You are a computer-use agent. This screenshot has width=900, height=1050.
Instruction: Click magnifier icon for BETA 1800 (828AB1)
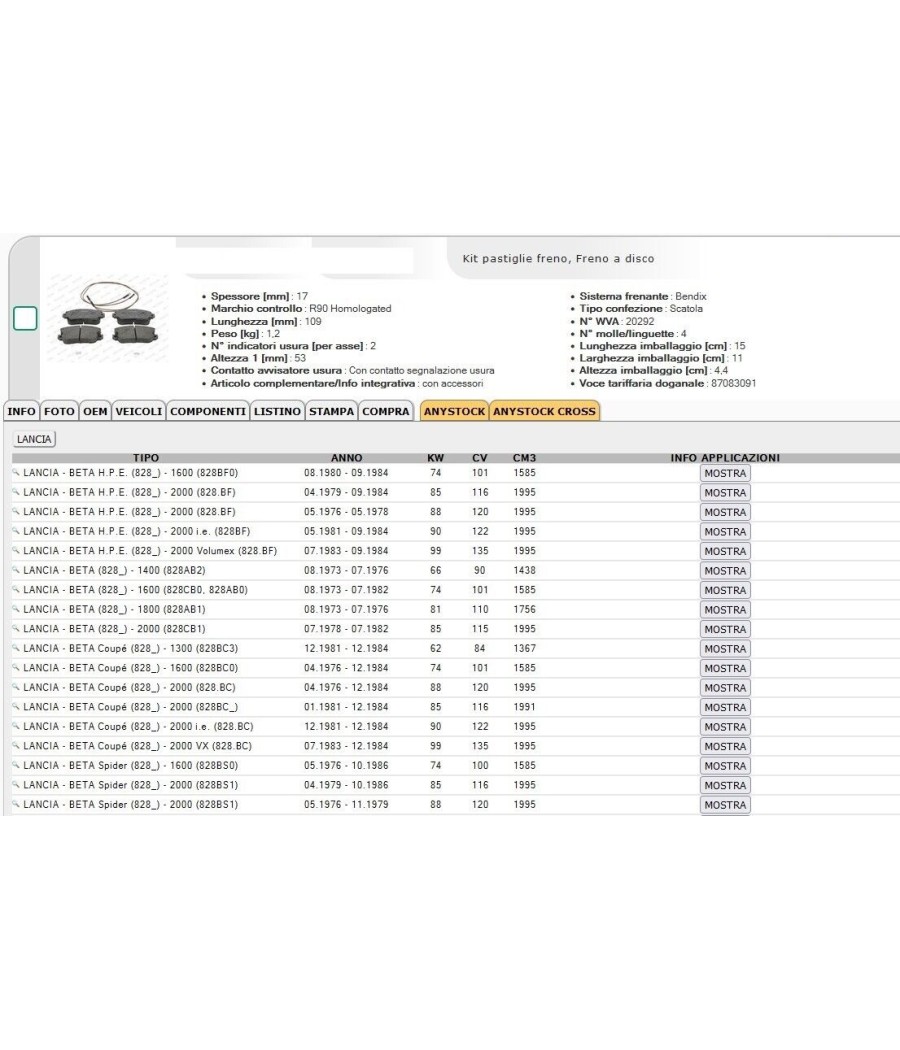(x=16, y=609)
